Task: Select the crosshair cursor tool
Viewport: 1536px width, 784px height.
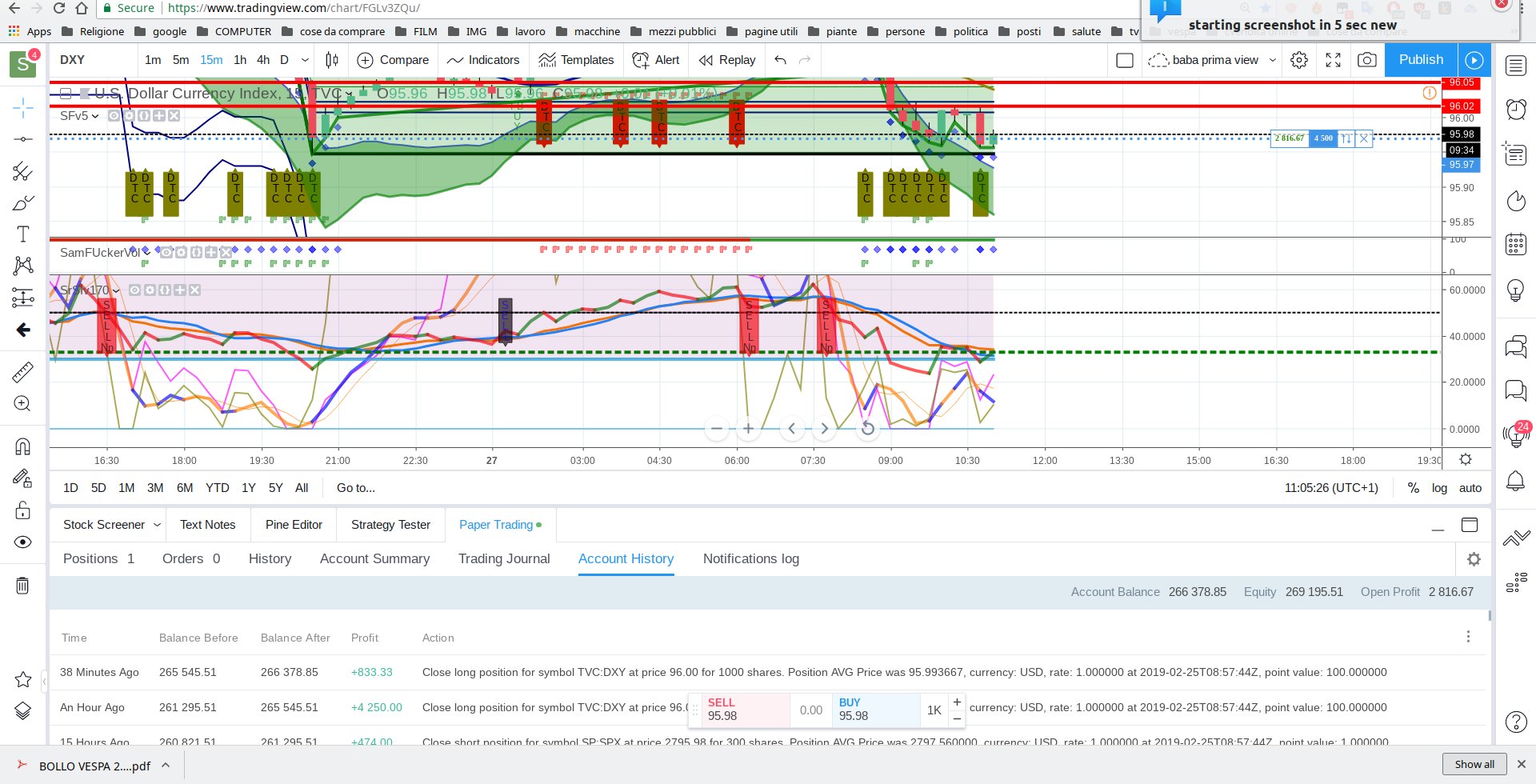Action: [x=23, y=107]
